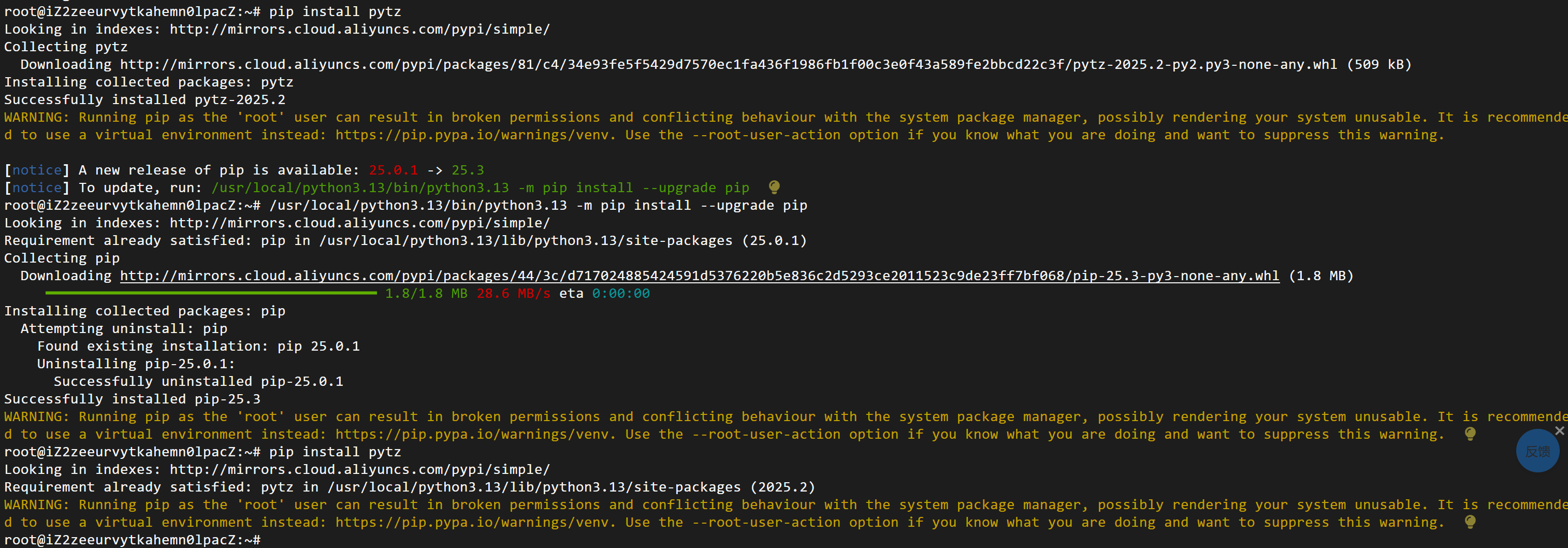Click the 'Collecting pytz' line
Screen dimensions: 1568x548
pyautogui.click(x=66, y=47)
